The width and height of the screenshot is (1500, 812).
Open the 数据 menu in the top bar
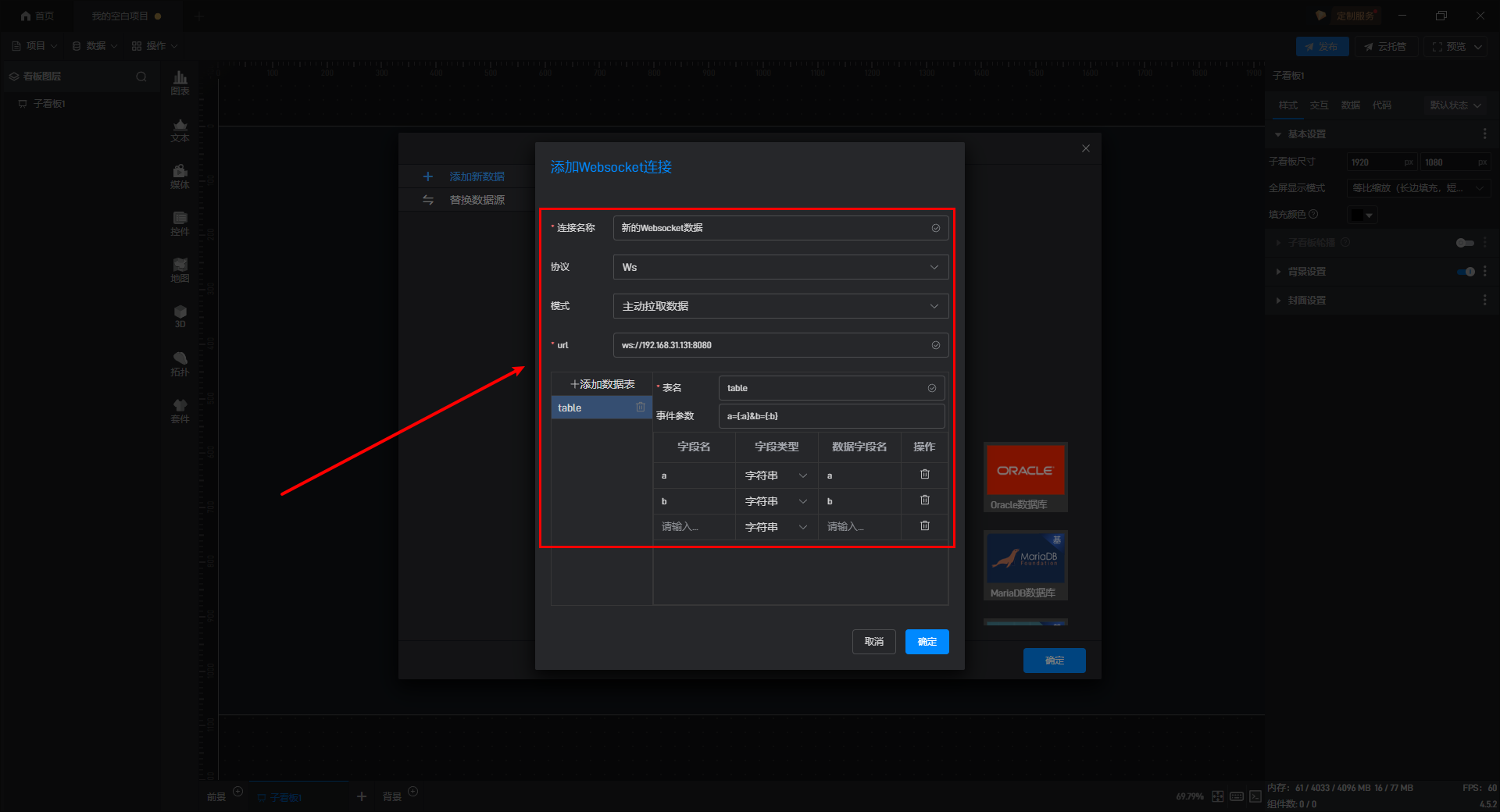[x=95, y=46]
